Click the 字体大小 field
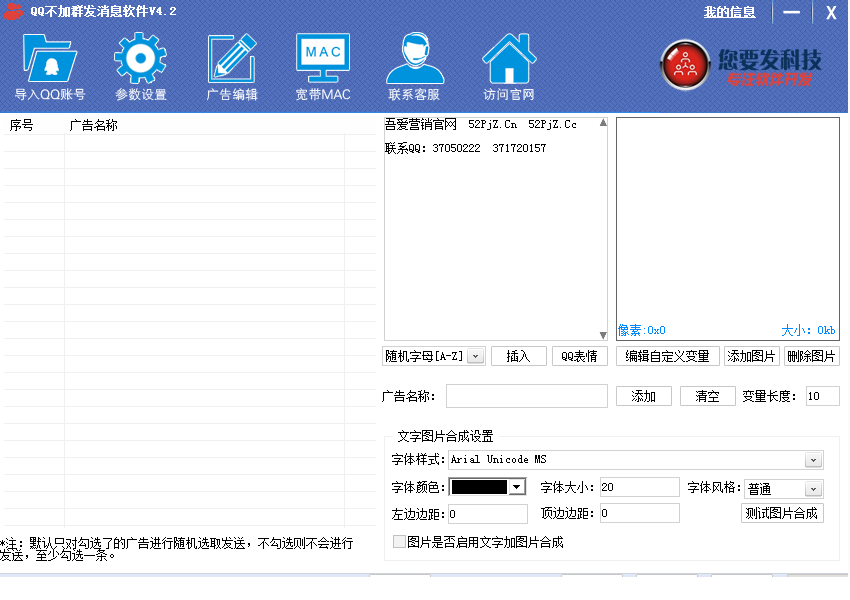Viewport: 850px width, 600px height. (x=639, y=487)
